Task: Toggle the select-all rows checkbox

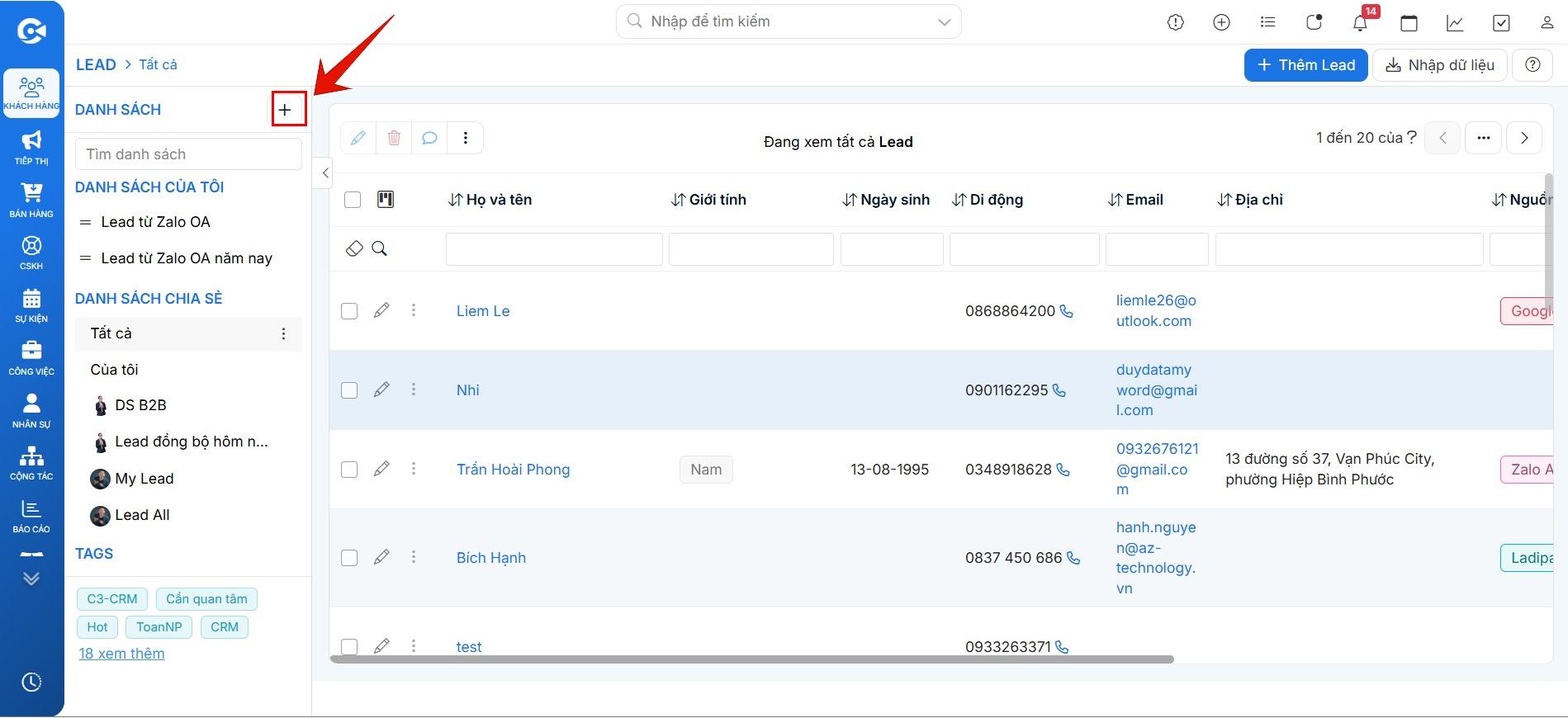Action: click(353, 200)
